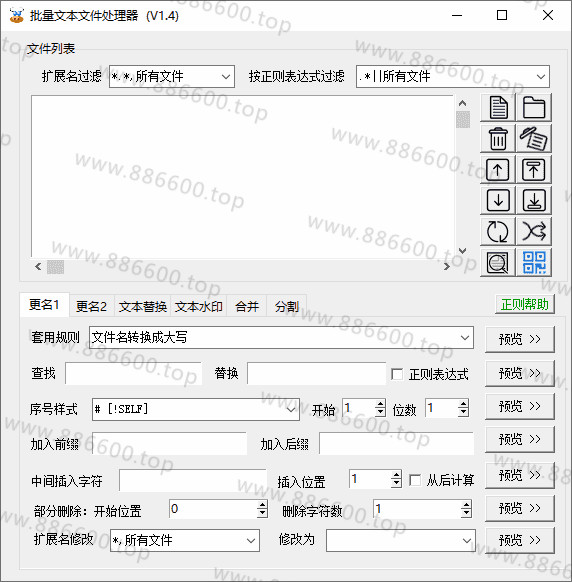Image resolution: width=572 pixels, height=582 pixels.
Task: Click 预览 button beside 套用规则
Action: coord(520,339)
